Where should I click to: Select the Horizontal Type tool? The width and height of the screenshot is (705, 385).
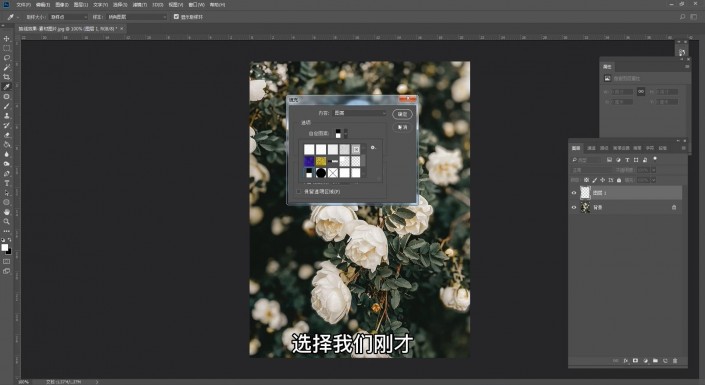6,183
